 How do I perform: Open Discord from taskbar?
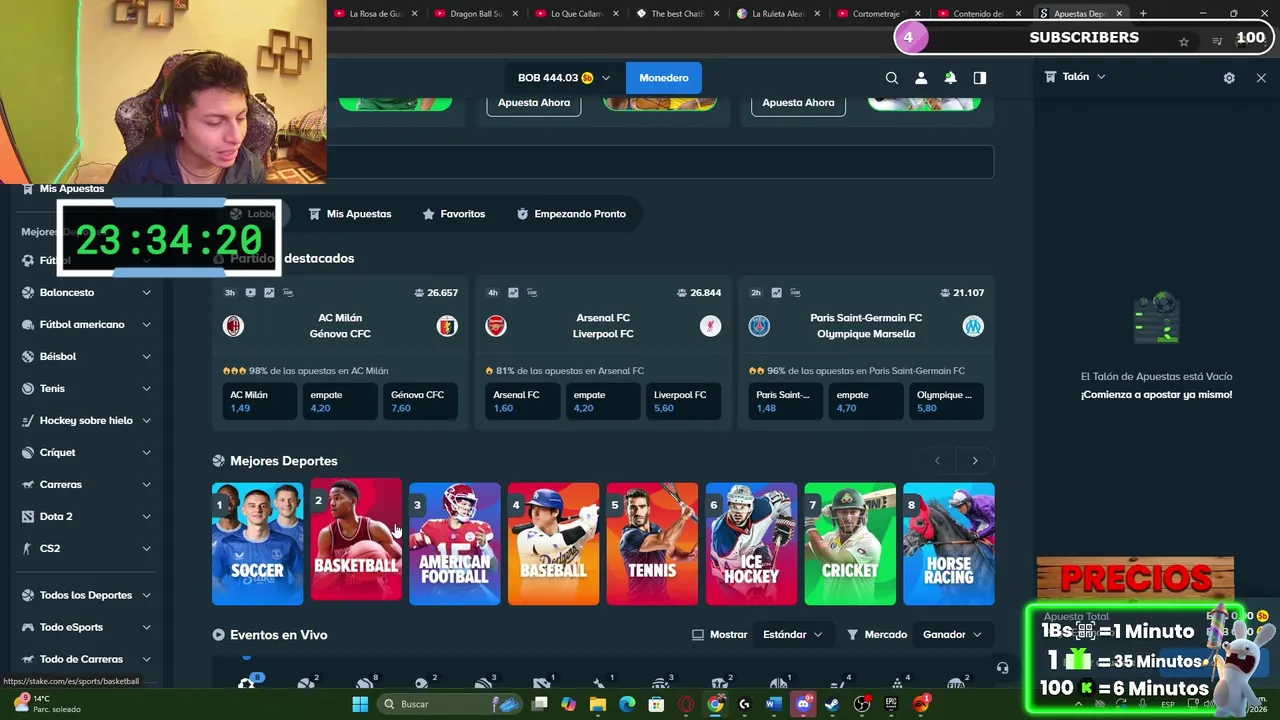(x=803, y=704)
